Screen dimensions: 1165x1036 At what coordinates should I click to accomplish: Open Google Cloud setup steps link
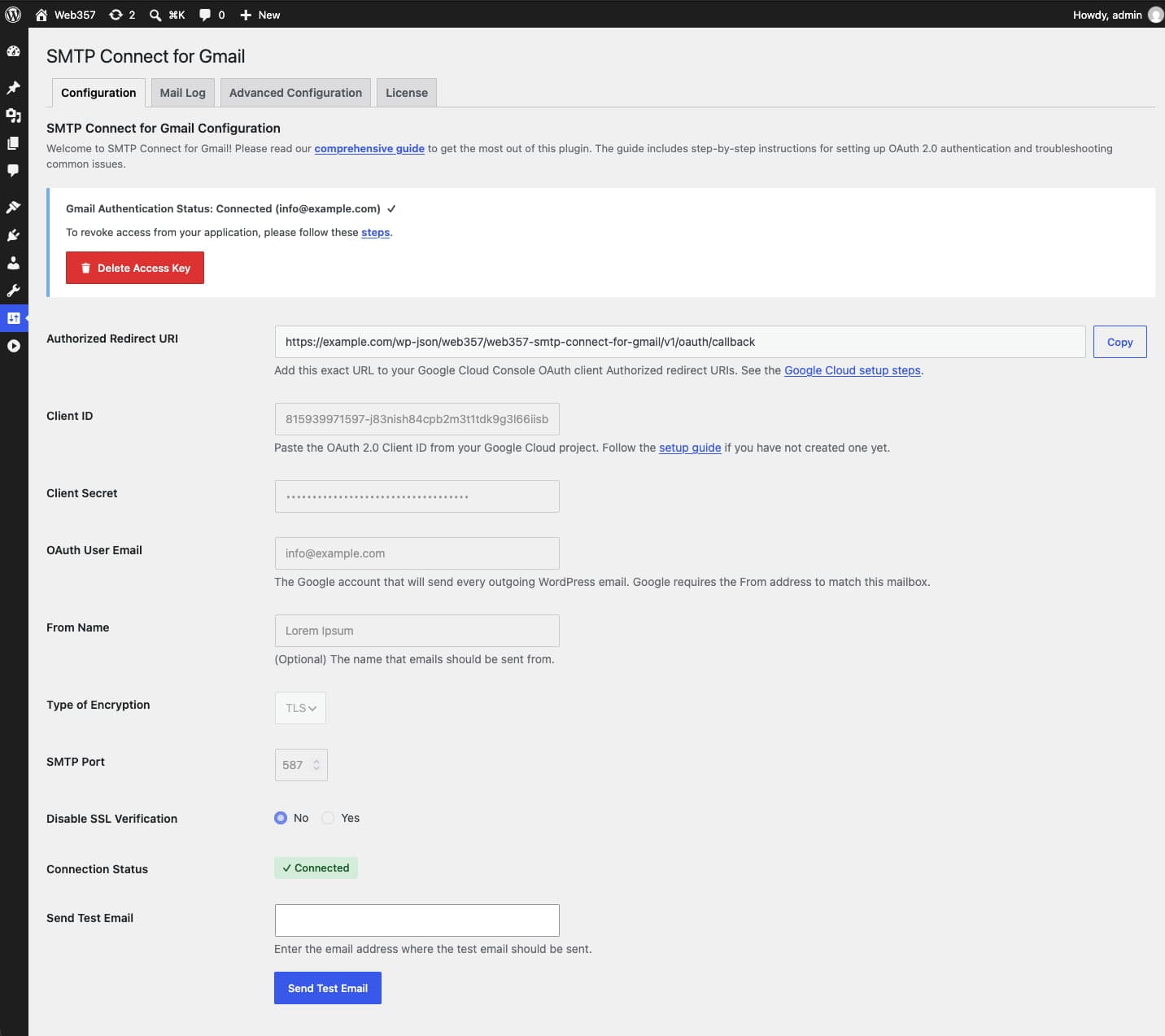(x=853, y=370)
